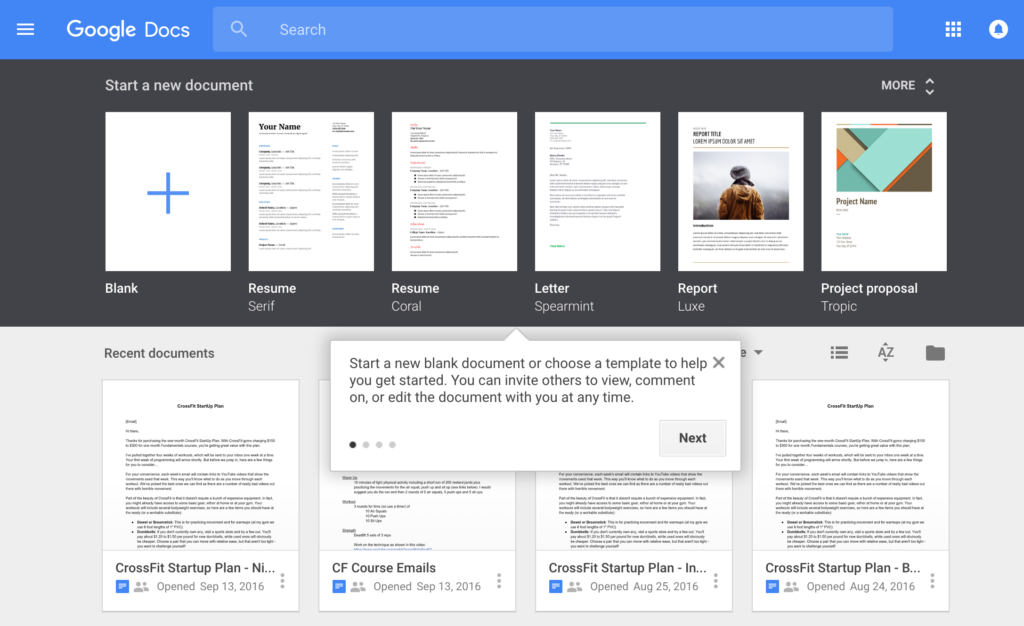Viewport: 1024px width, 626px height.
Task: Click the 'CrossFit Startup Plan - In...' title
Action: click(x=628, y=568)
